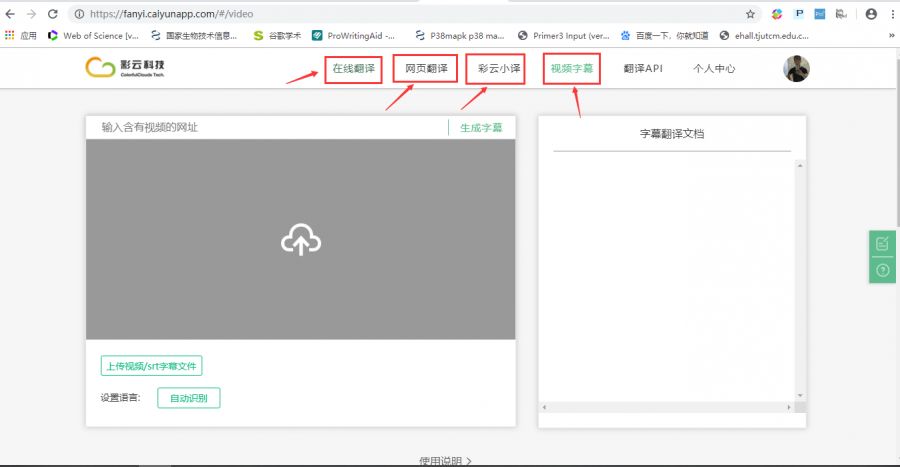
Task: Click the subtitle panel scroll up arrow
Action: pos(800,166)
